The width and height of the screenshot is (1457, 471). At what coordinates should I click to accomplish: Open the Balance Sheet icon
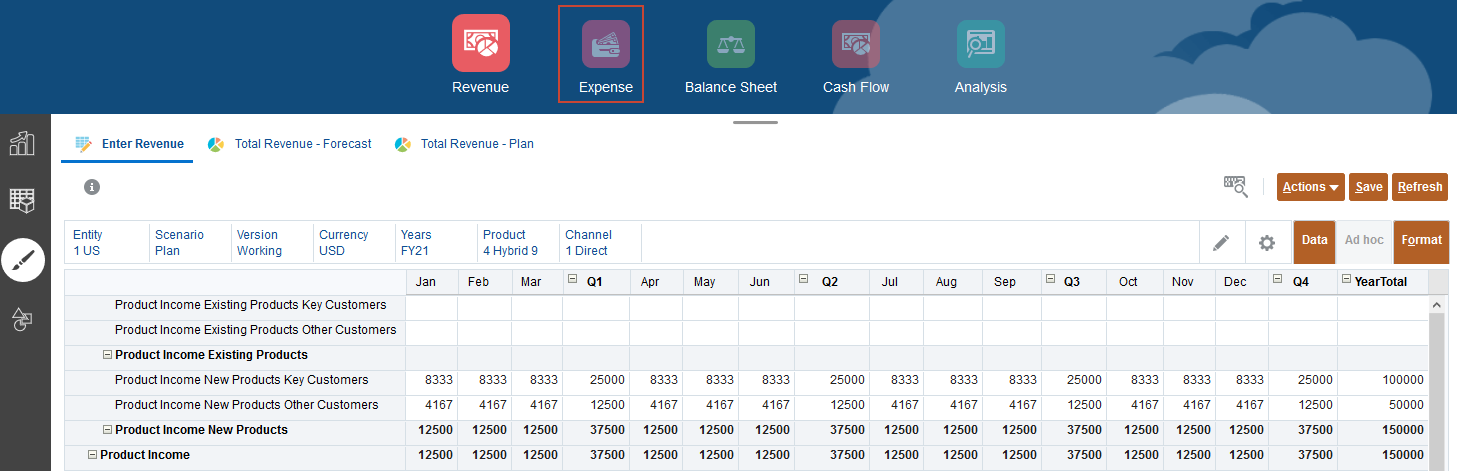(x=730, y=44)
